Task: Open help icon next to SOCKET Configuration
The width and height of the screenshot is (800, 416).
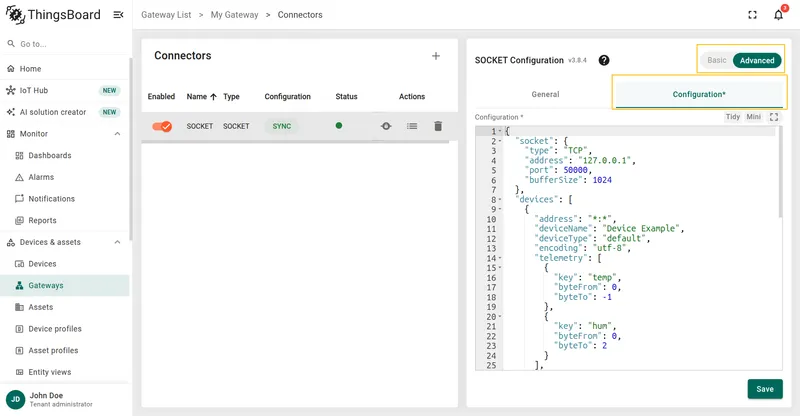Action: [x=604, y=60]
